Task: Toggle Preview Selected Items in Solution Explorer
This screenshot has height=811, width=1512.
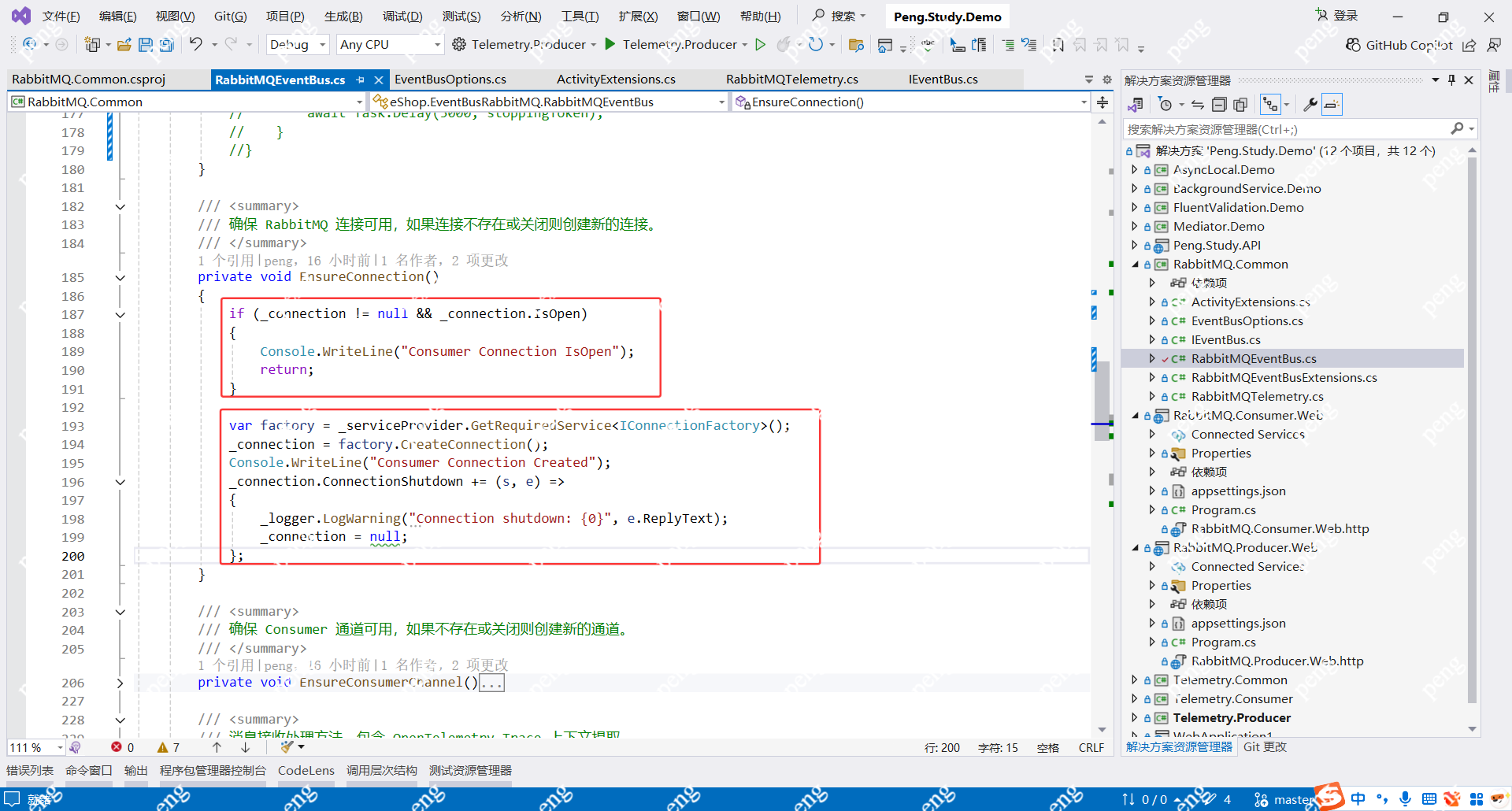Action: (x=1332, y=104)
